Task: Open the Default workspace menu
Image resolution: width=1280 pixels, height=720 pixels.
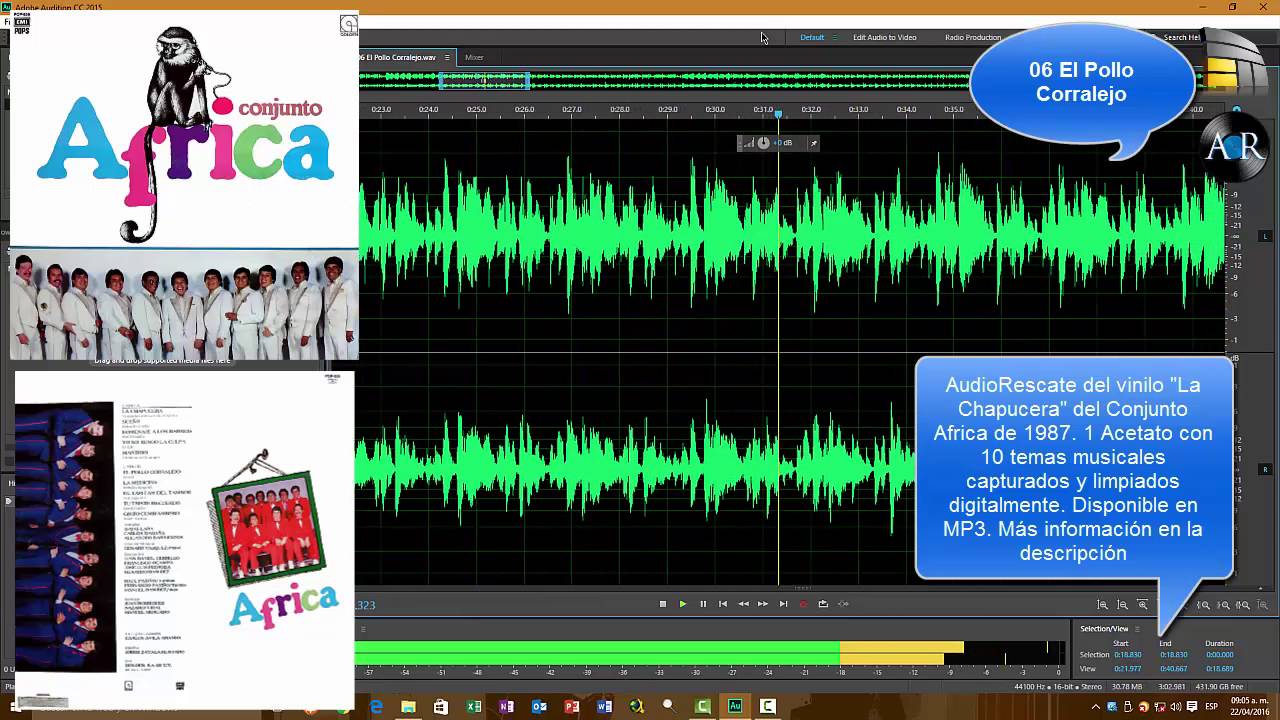Action: (x=834, y=37)
